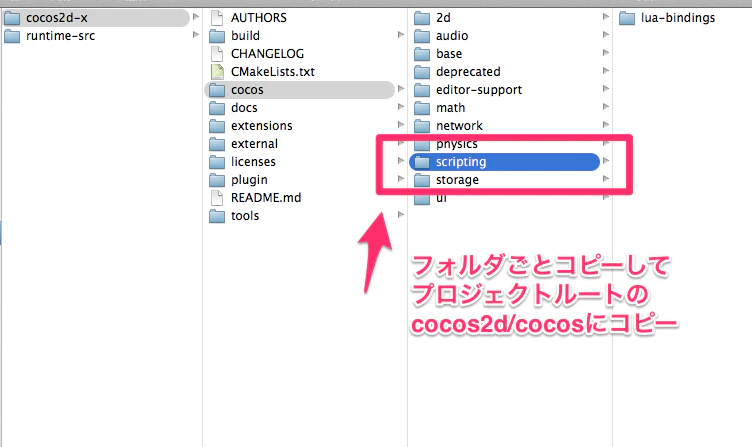Expand arrow beside build folder
The image size is (752, 447).
tap(401, 35)
